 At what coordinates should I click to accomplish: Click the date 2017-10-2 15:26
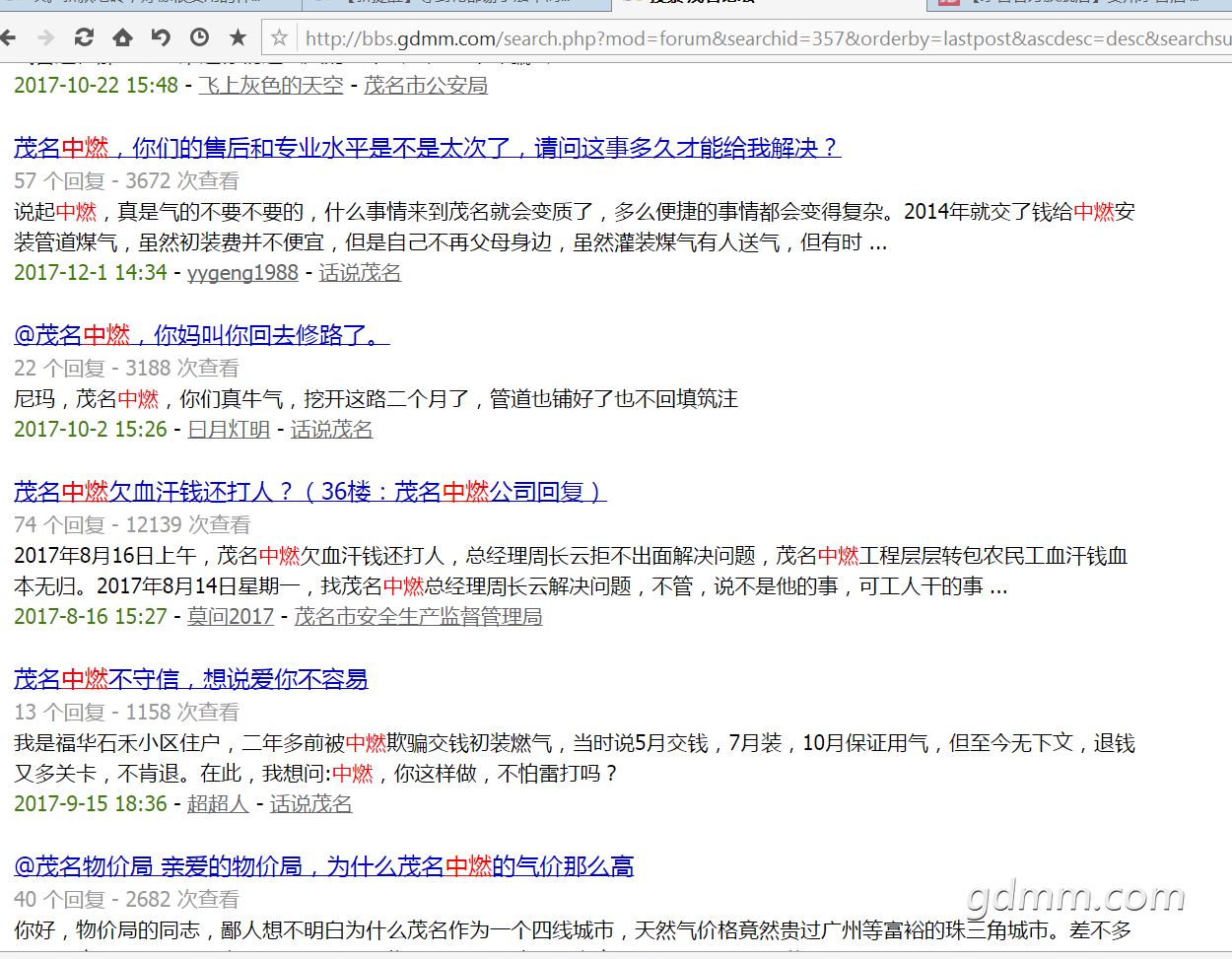pos(91,430)
